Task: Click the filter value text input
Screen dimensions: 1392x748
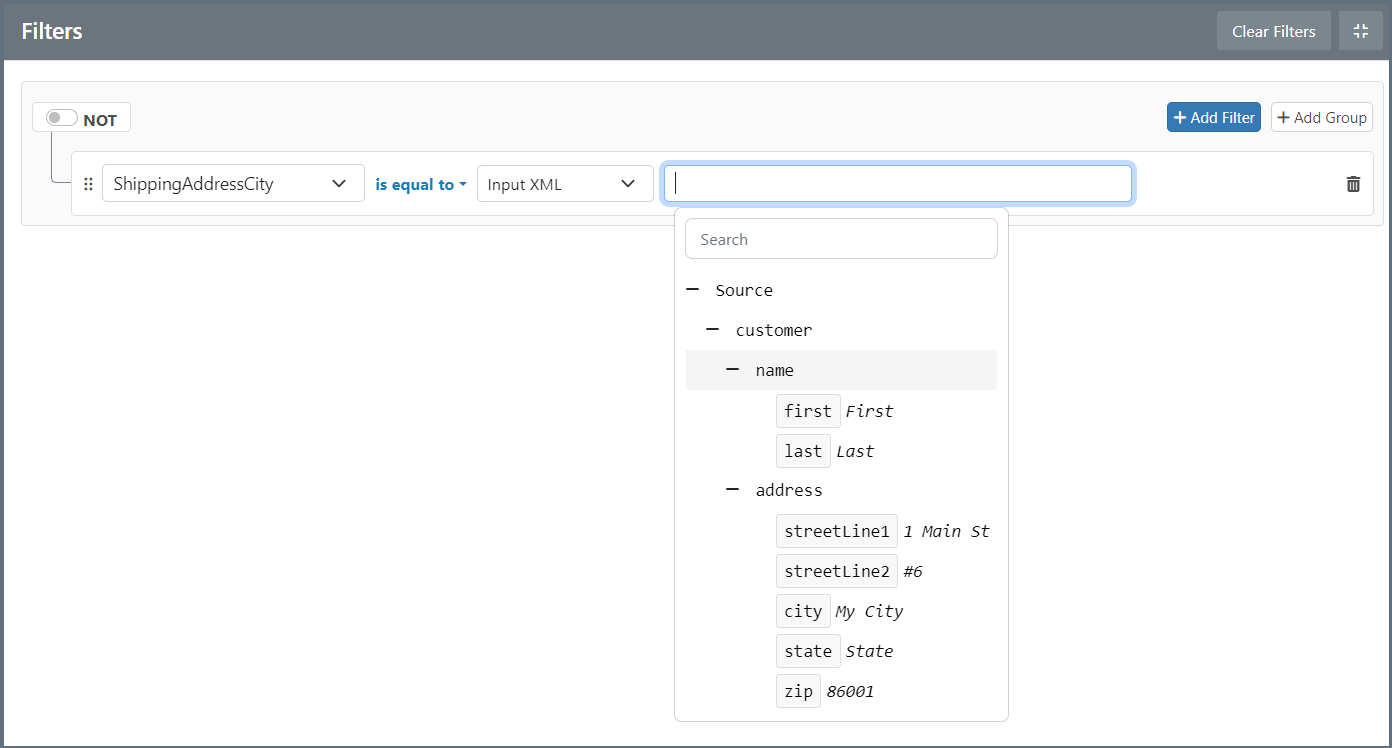Action: pyautogui.click(x=897, y=184)
